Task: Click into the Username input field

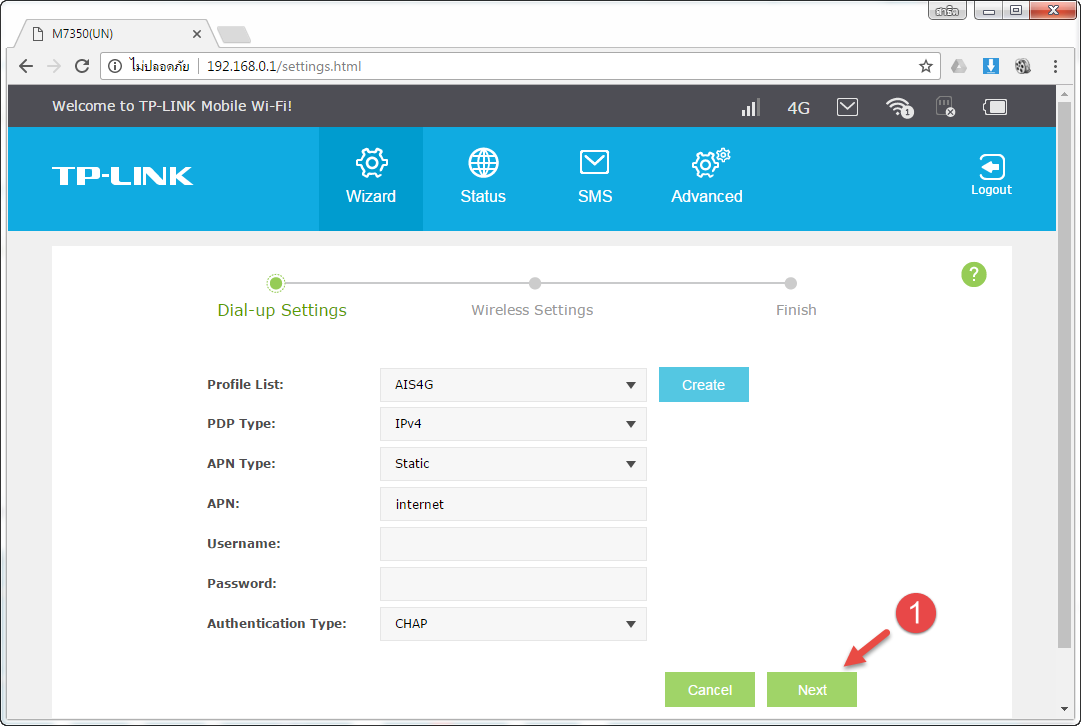Action: (513, 544)
